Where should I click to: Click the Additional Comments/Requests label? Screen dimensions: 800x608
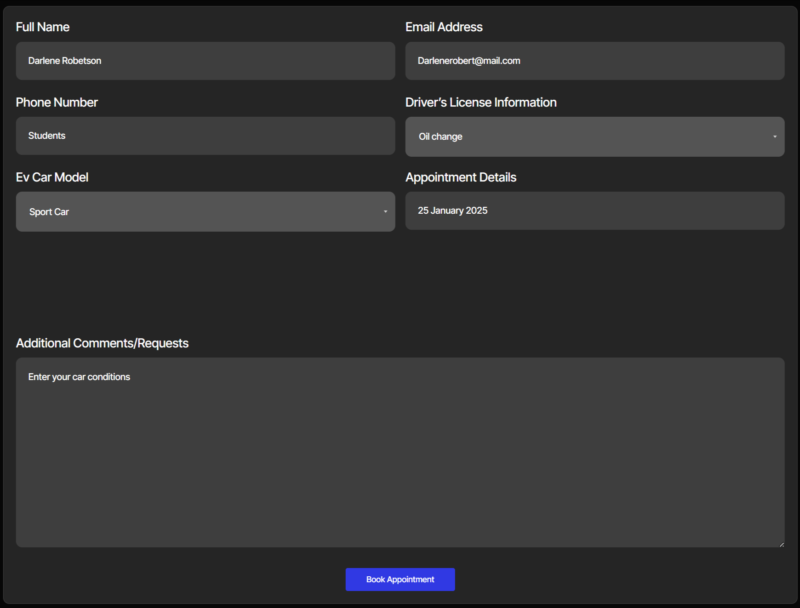pos(102,343)
